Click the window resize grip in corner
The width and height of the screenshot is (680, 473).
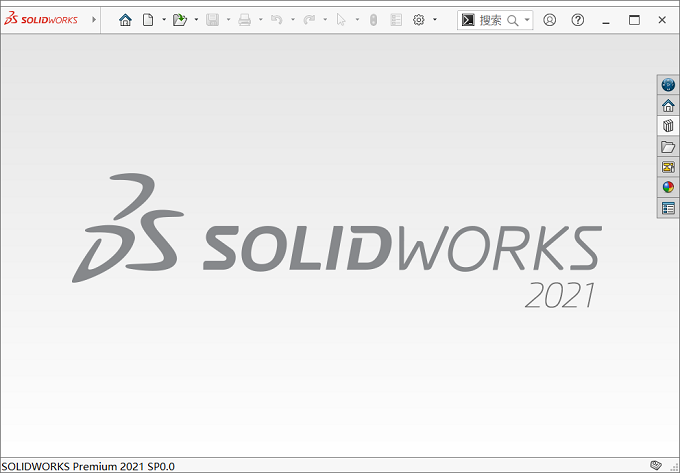click(674, 467)
